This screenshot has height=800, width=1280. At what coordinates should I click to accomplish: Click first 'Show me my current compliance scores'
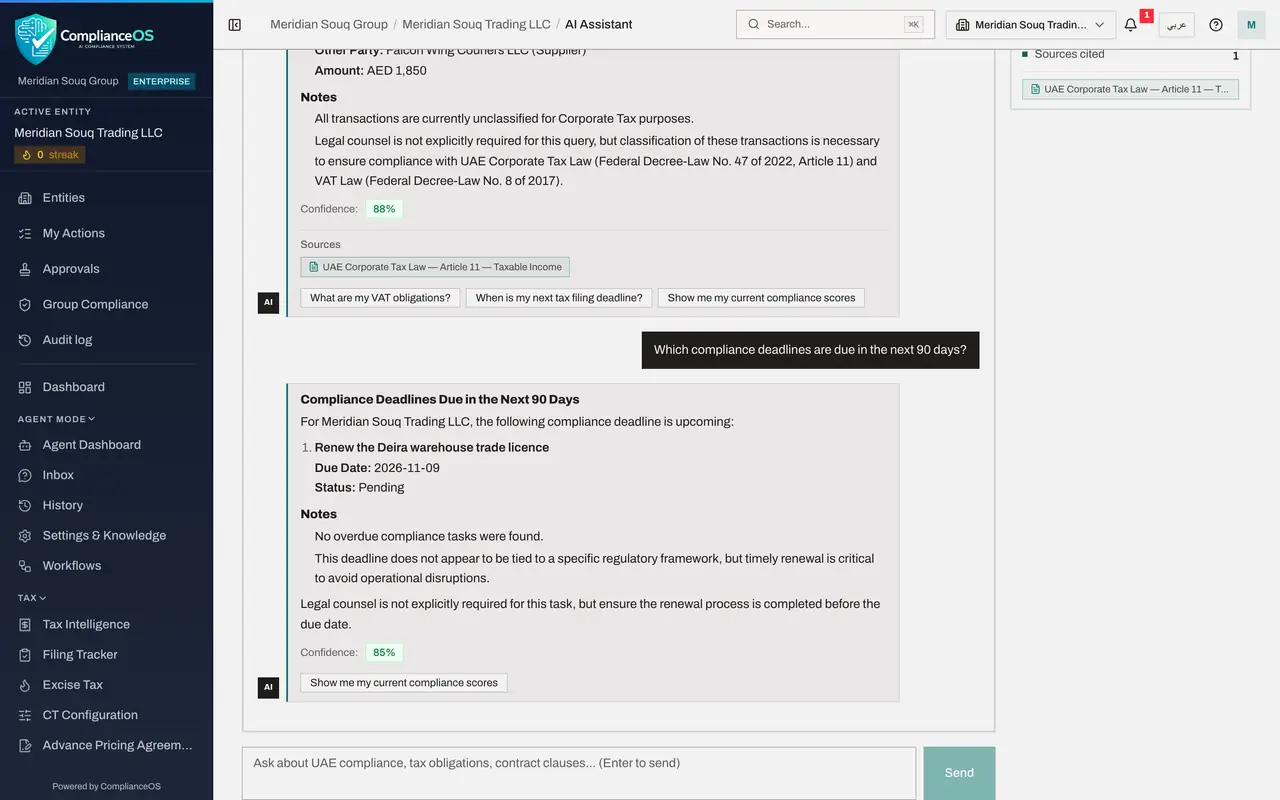pos(761,298)
